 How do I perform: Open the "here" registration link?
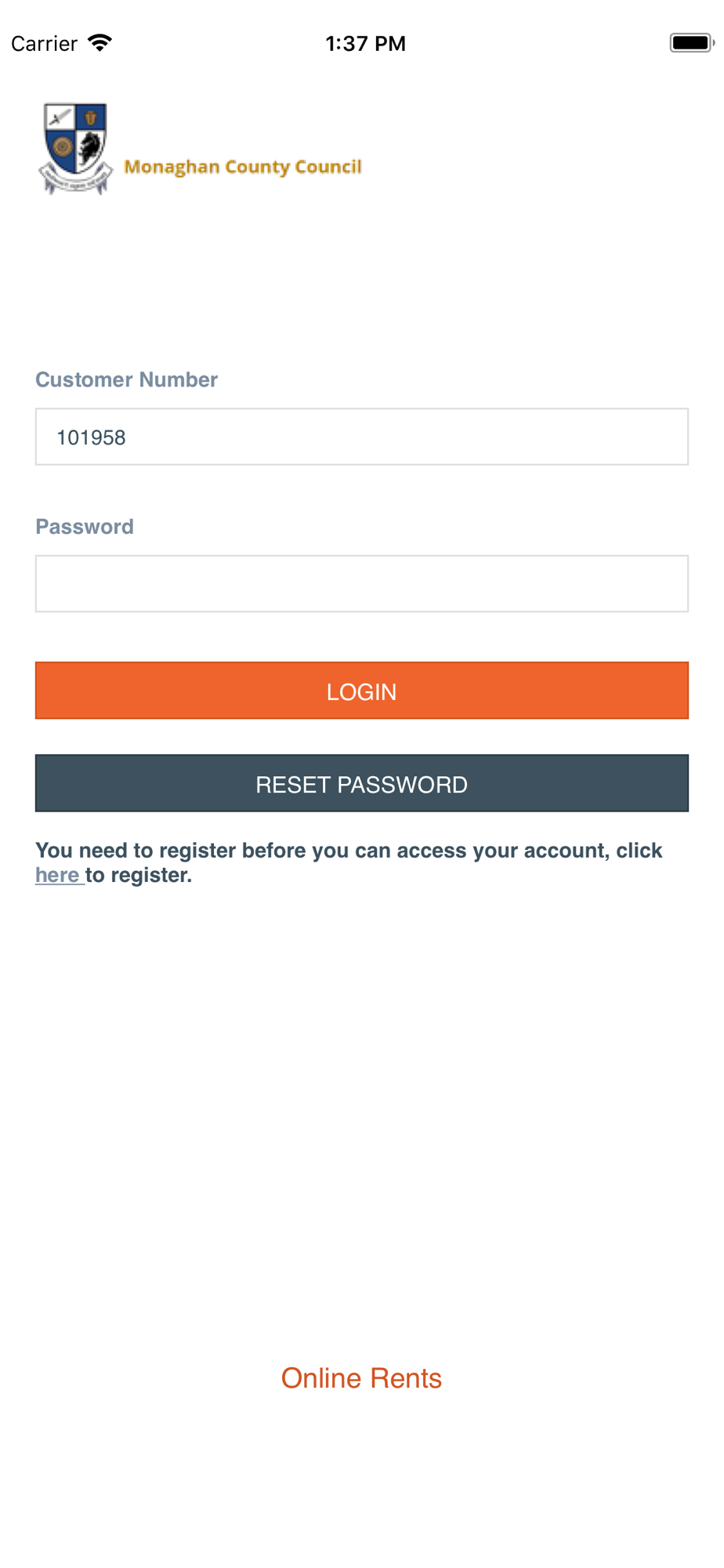(57, 875)
